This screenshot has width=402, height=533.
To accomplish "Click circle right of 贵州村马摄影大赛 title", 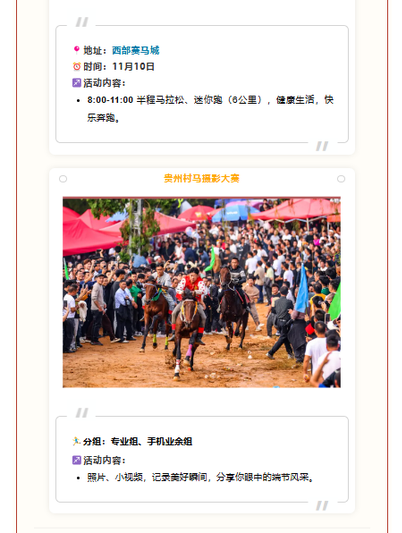I will pos(341,179).
